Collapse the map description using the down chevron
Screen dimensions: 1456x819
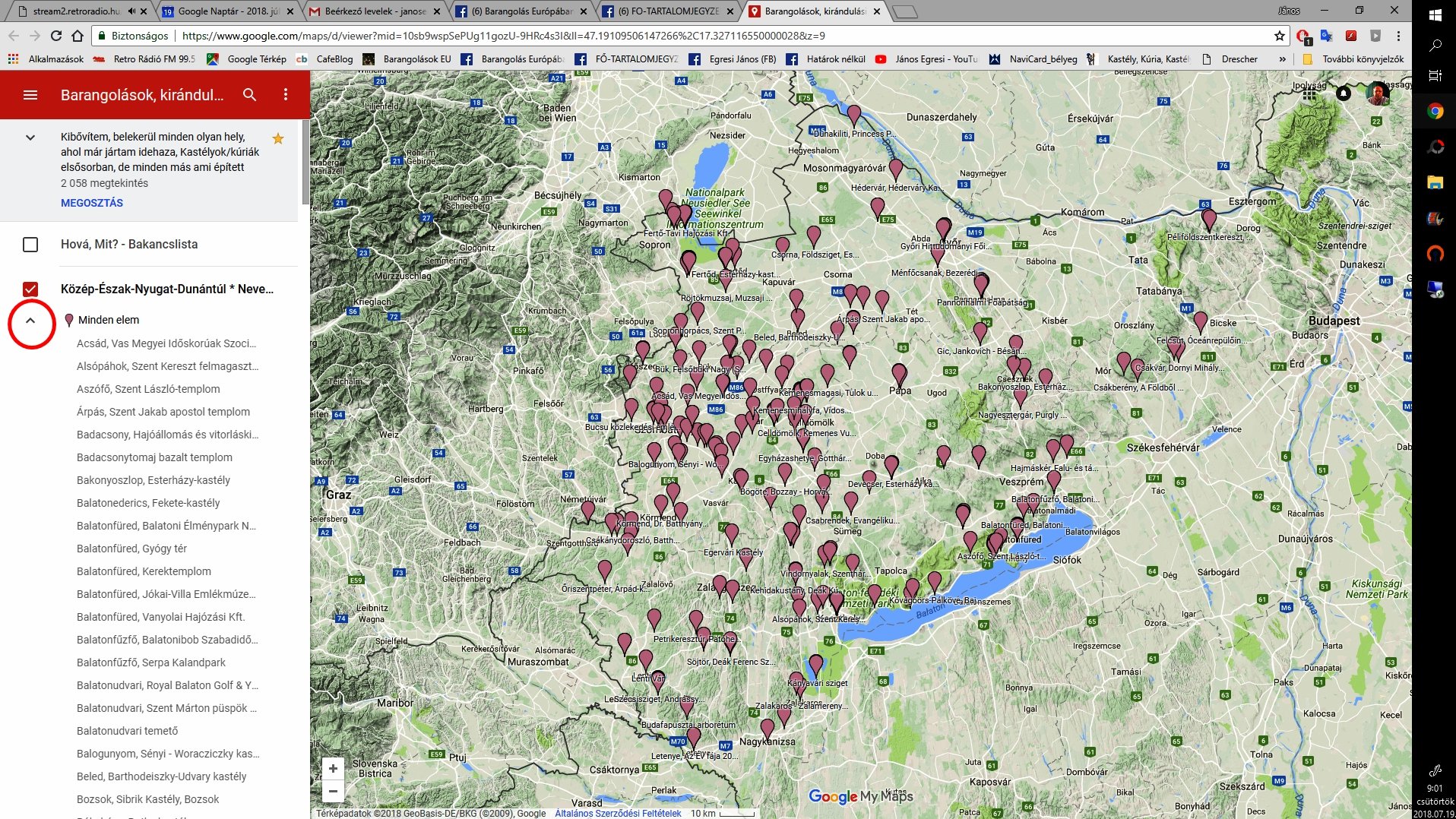[30, 138]
